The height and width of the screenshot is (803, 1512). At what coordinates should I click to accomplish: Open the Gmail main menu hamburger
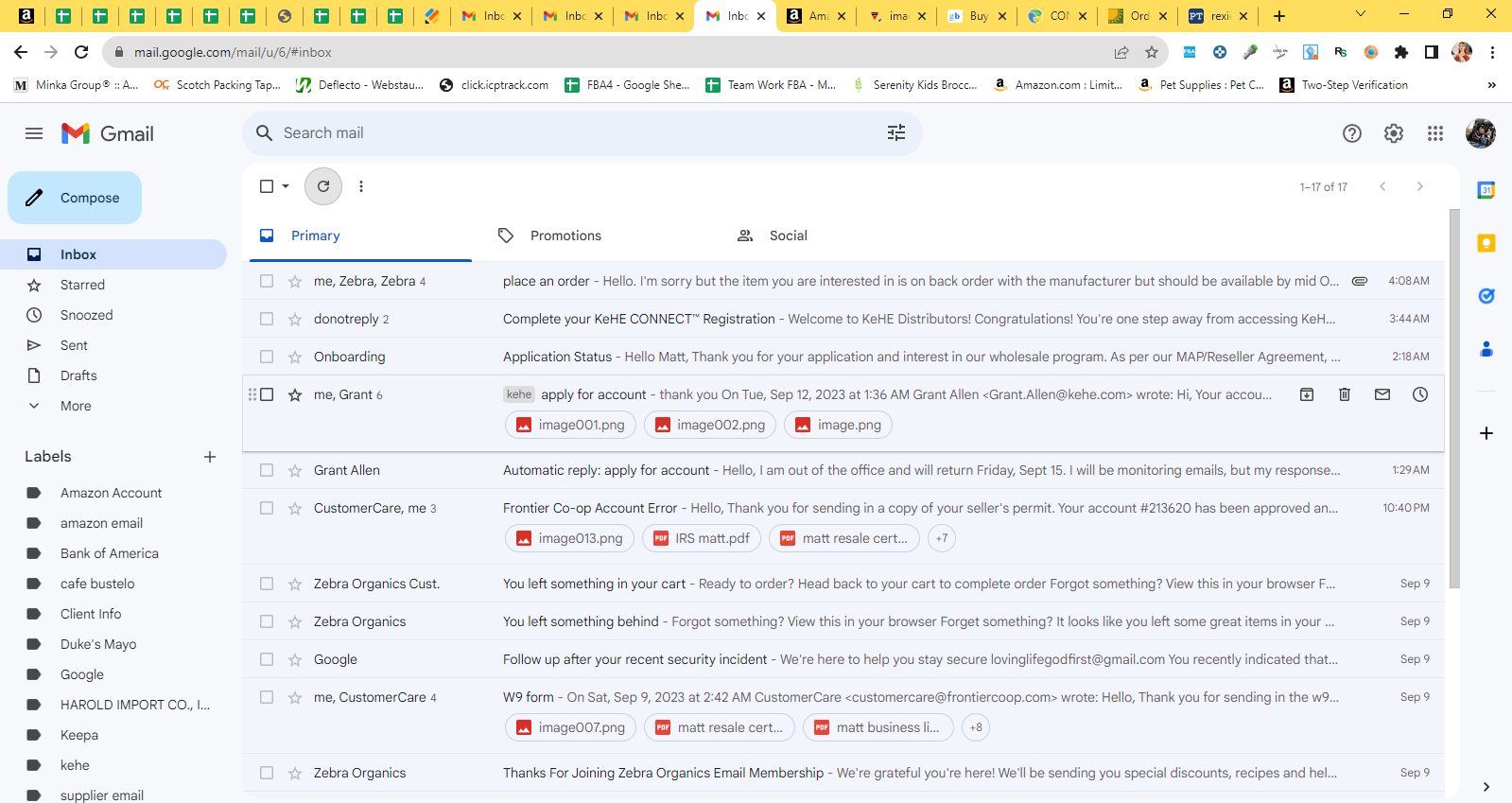pyautogui.click(x=34, y=133)
